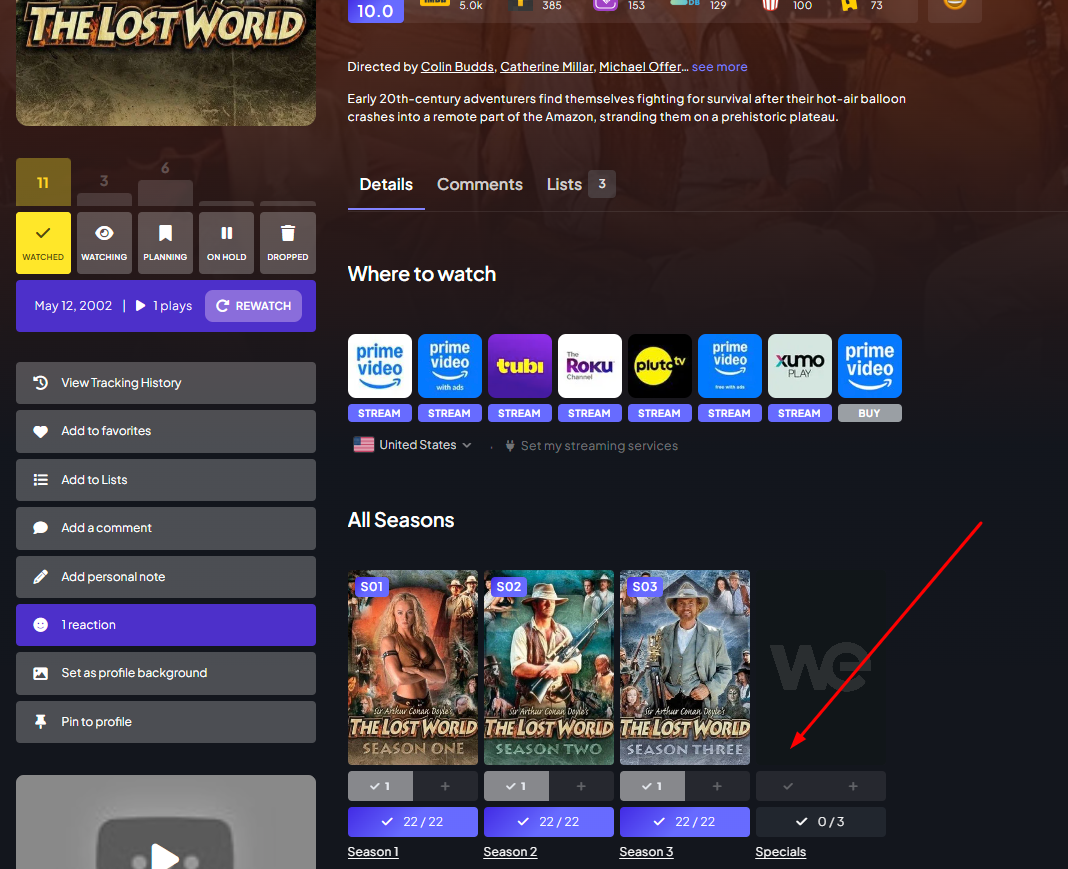
Task: Open Specials placeholder poster
Action: click(821, 667)
